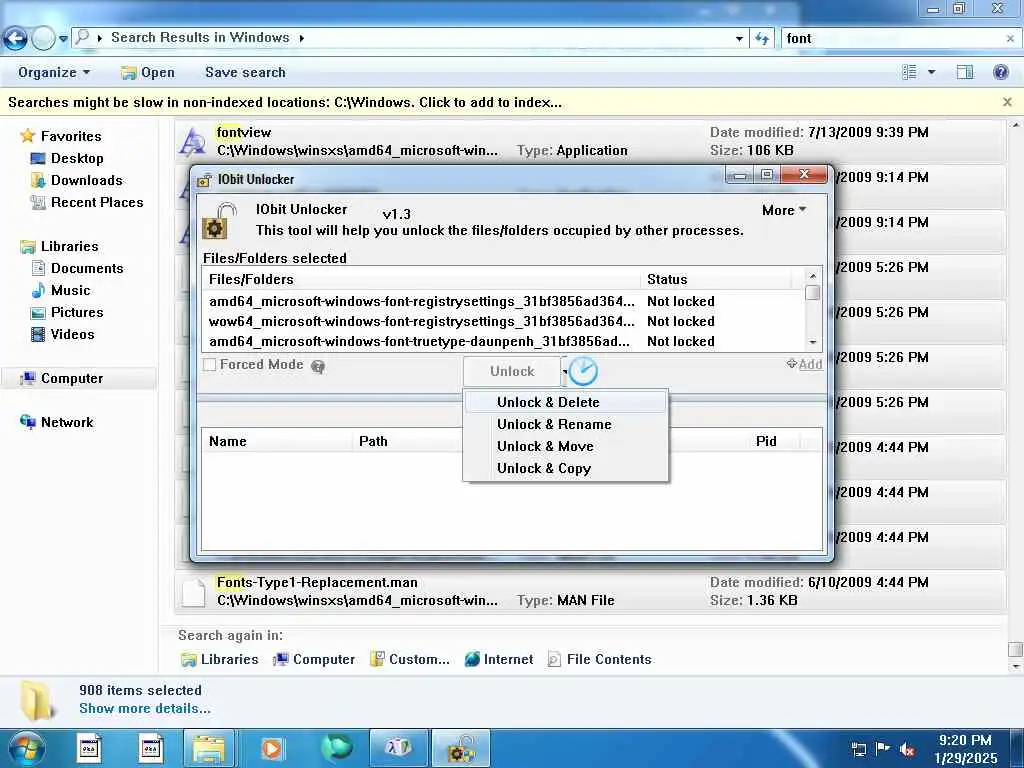Open Recent Places in navigation pane
The image size is (1024, 768).
click(87, 203)
